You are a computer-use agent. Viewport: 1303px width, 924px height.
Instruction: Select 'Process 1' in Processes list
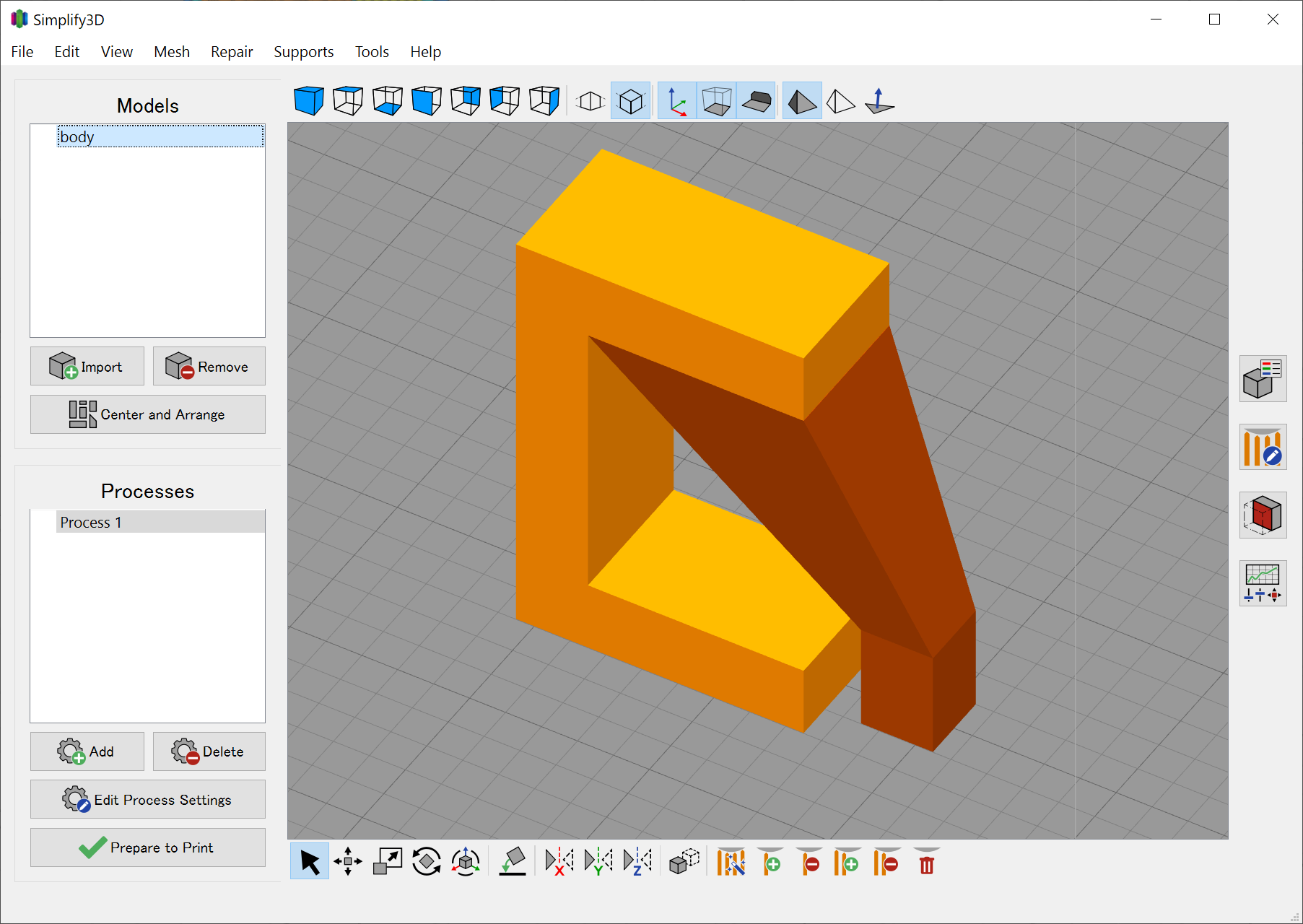tap(160, 522)
